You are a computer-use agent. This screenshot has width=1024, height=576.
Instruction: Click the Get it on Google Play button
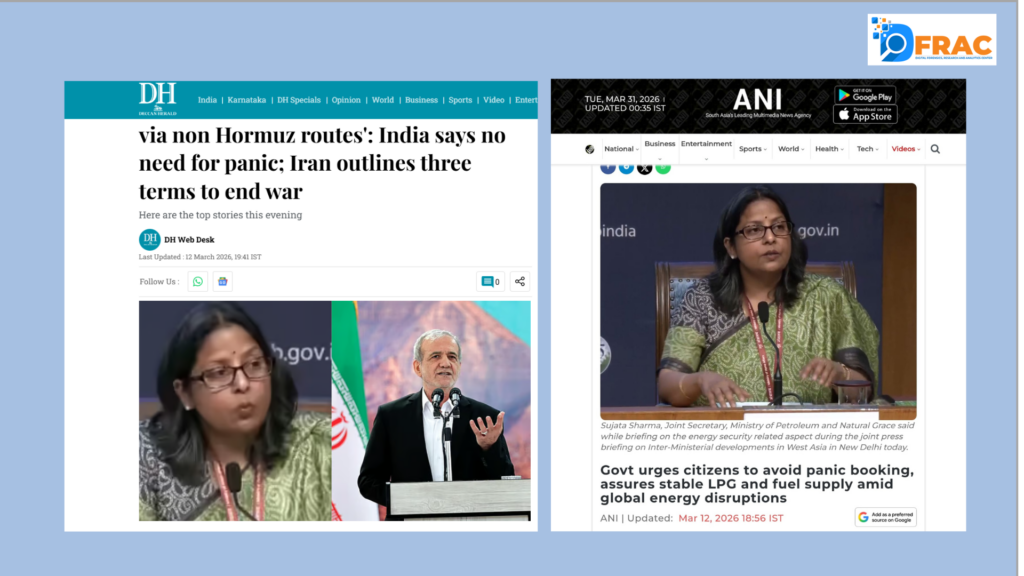coord(865,95)
